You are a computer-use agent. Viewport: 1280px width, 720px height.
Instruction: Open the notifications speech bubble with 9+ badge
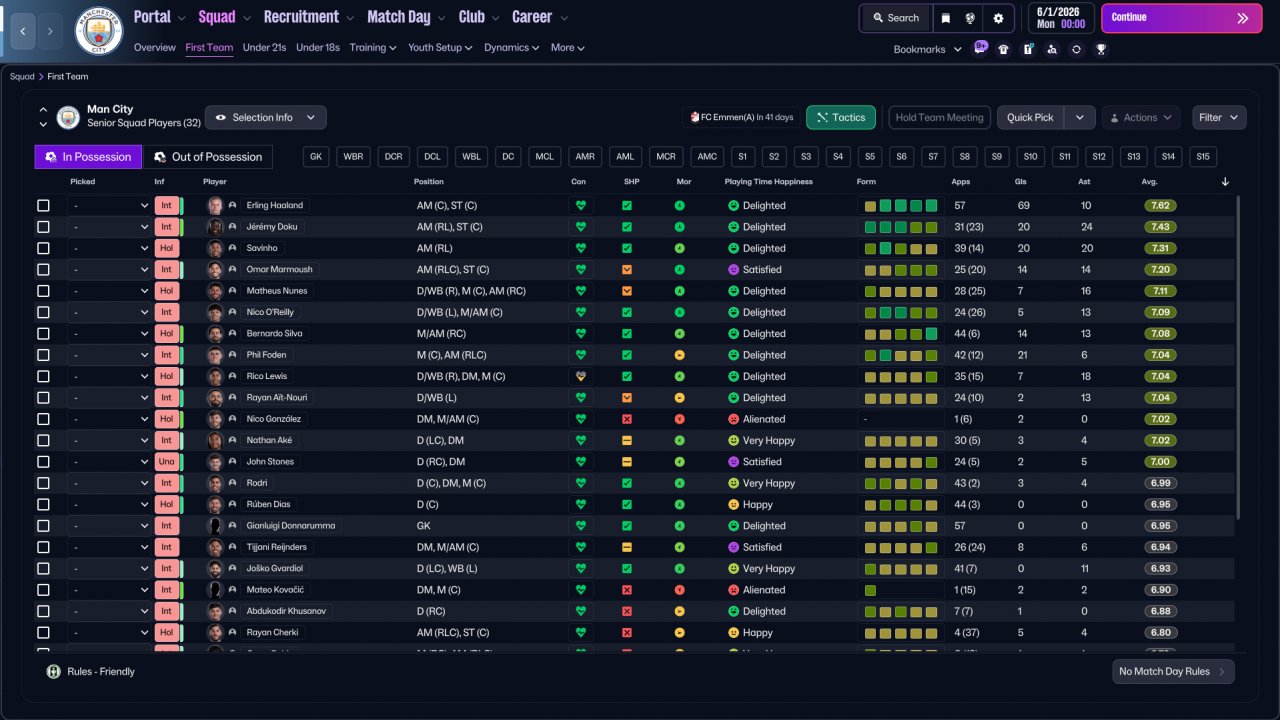point(980,49)
